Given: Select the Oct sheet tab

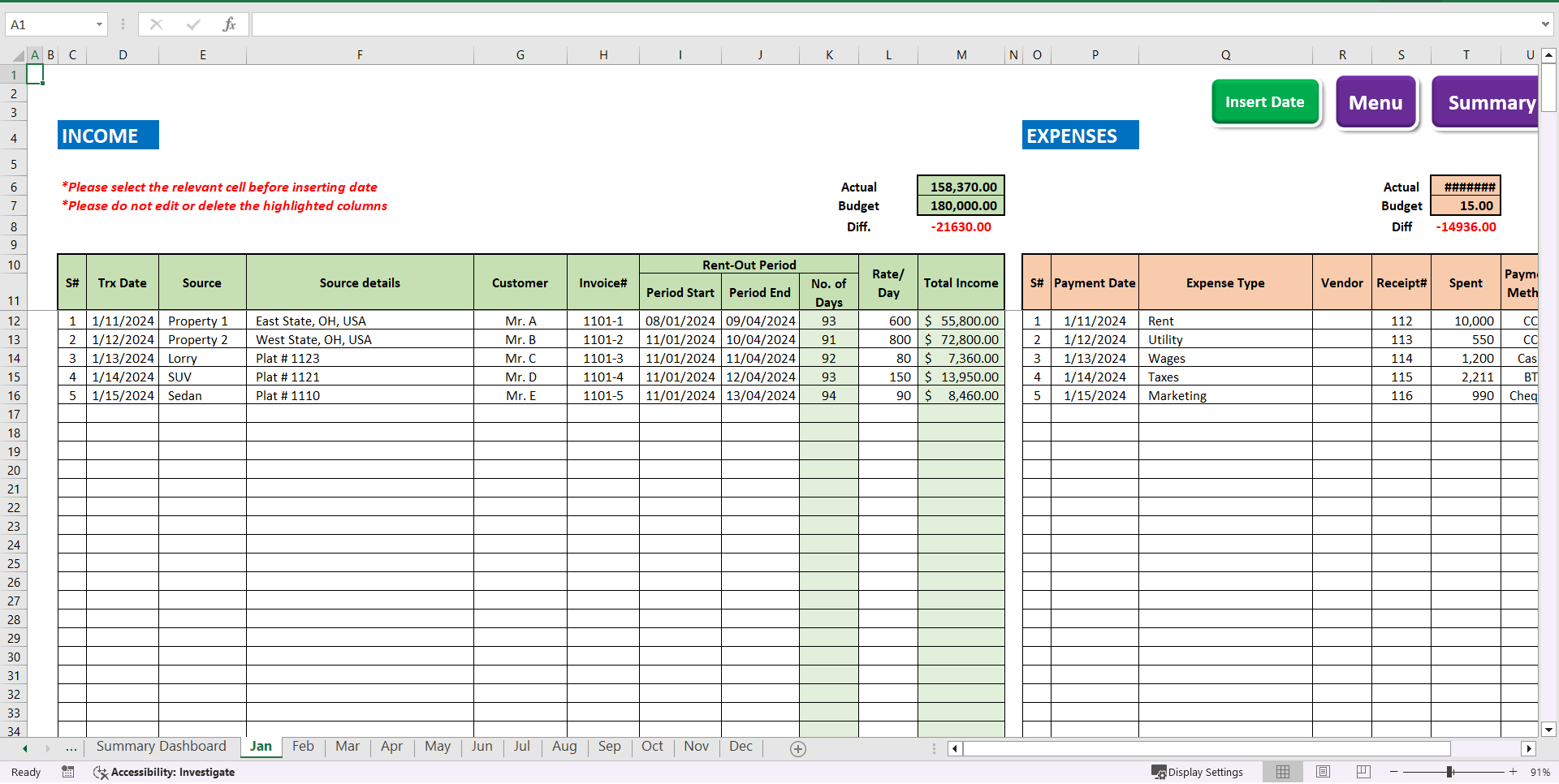Looking at the screenshot, I should pyautogui.click(x=652, y=747).
